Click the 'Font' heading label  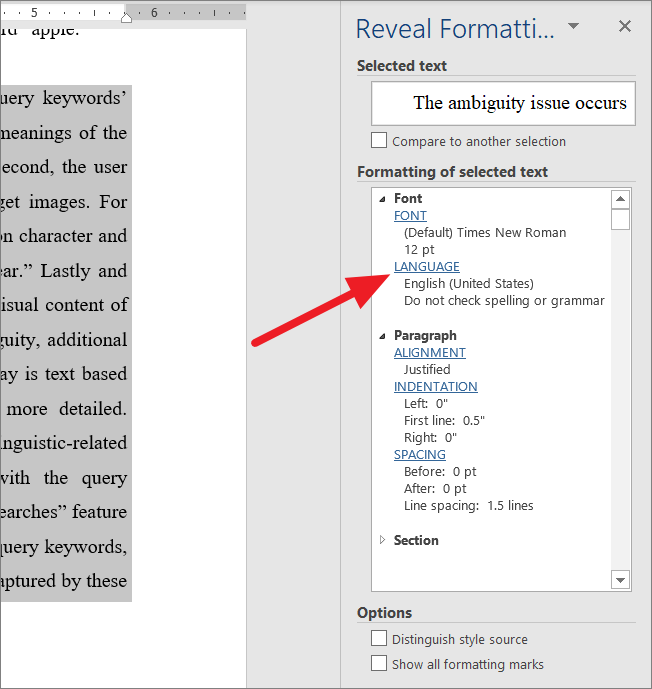(x=408, y=199)
